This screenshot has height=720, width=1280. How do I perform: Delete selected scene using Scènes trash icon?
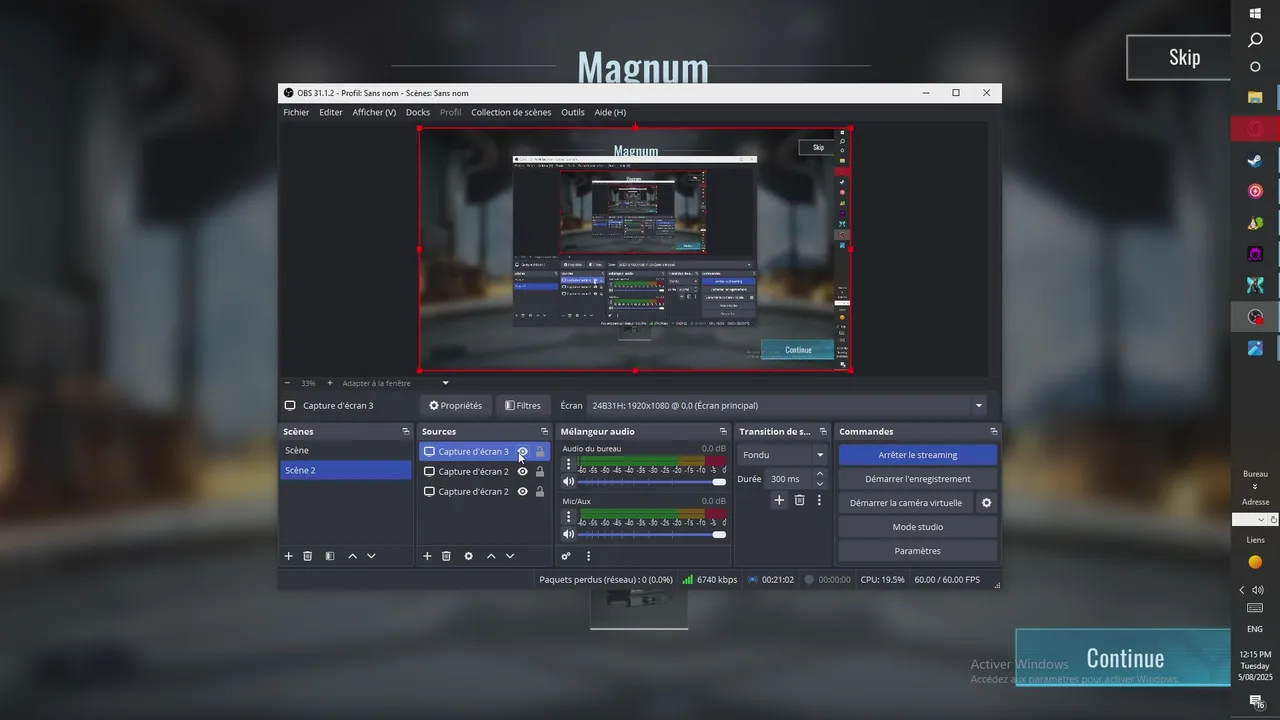[308, 556]
